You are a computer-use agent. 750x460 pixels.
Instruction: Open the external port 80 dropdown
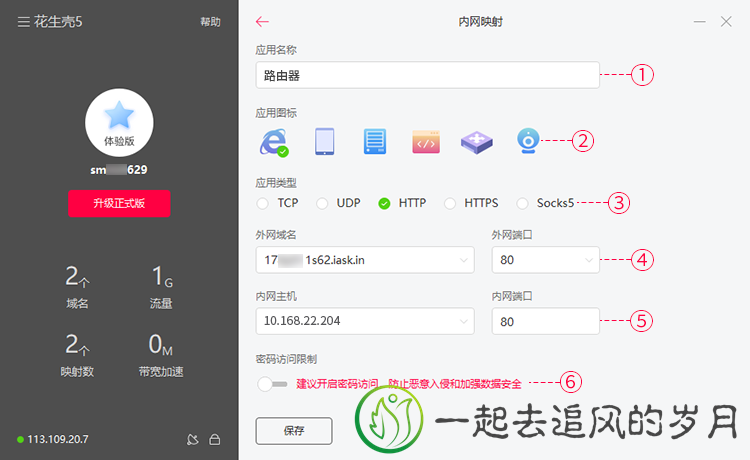pyautogui.click(x=590, y=261)
